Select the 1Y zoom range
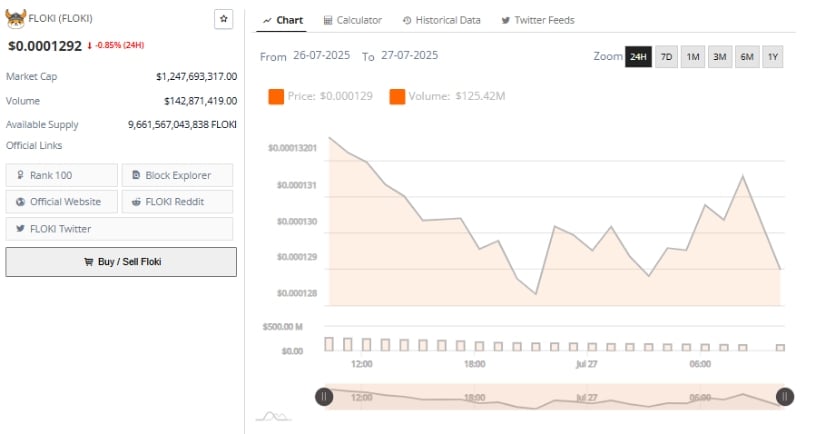 (x=772, y=57)
